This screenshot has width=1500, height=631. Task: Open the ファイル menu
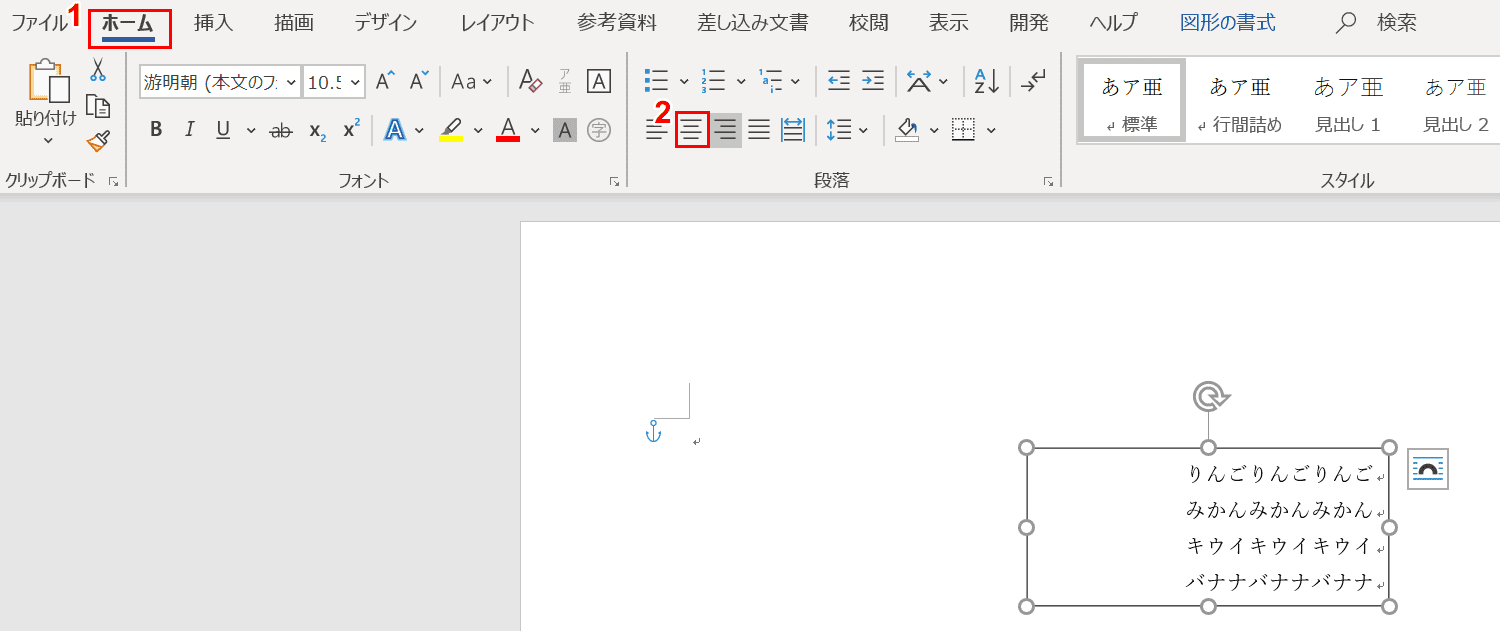pyautogui.click(x=39, y=23)
